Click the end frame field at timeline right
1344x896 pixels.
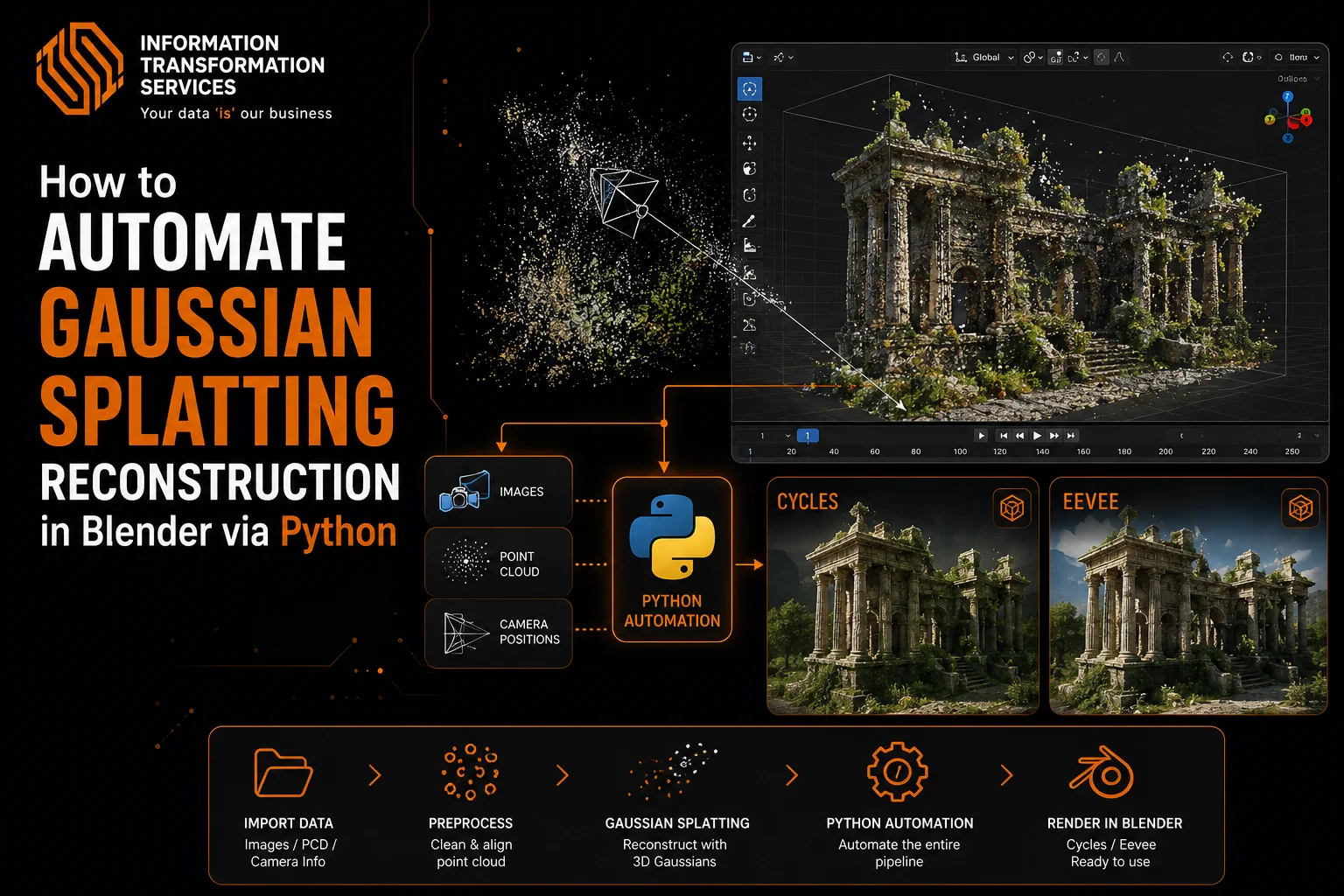1298,436
